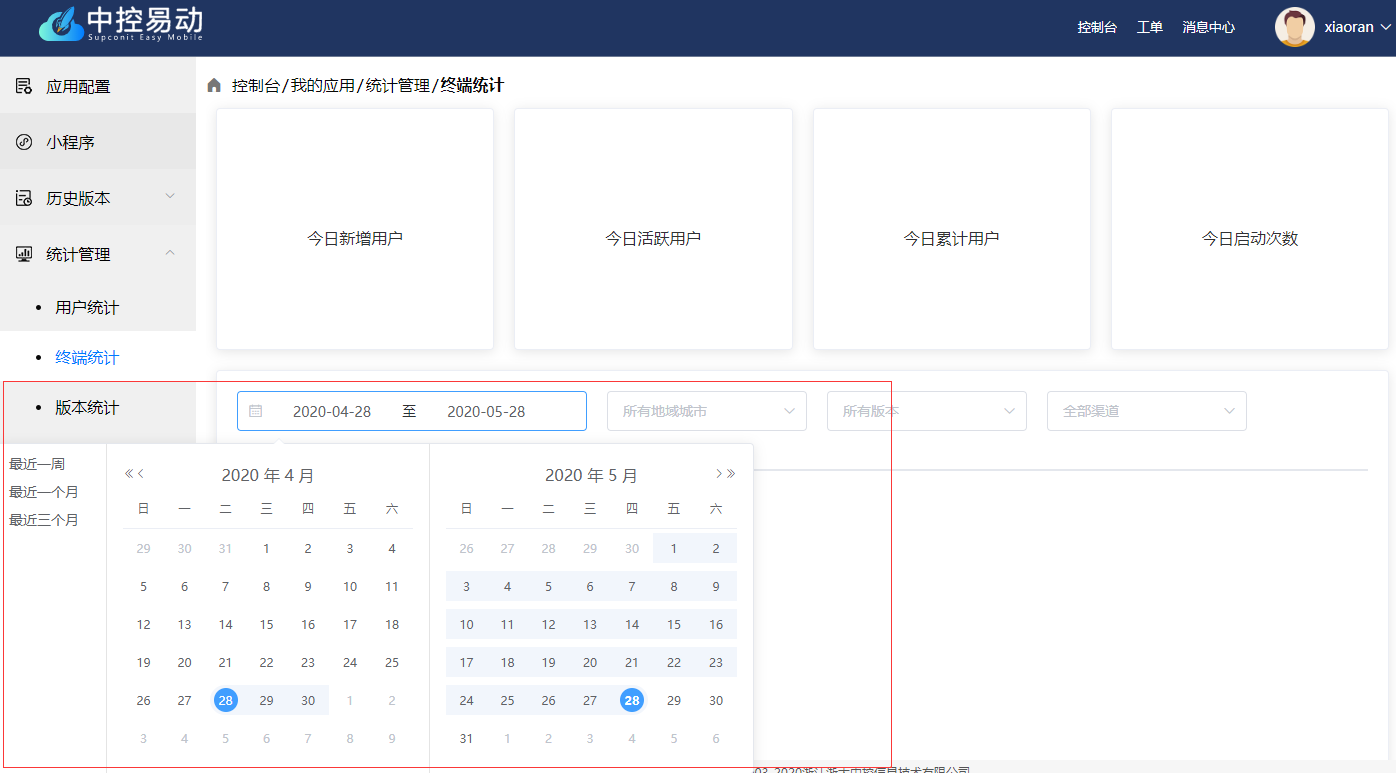Click the 今日新增用户 card

355,229
